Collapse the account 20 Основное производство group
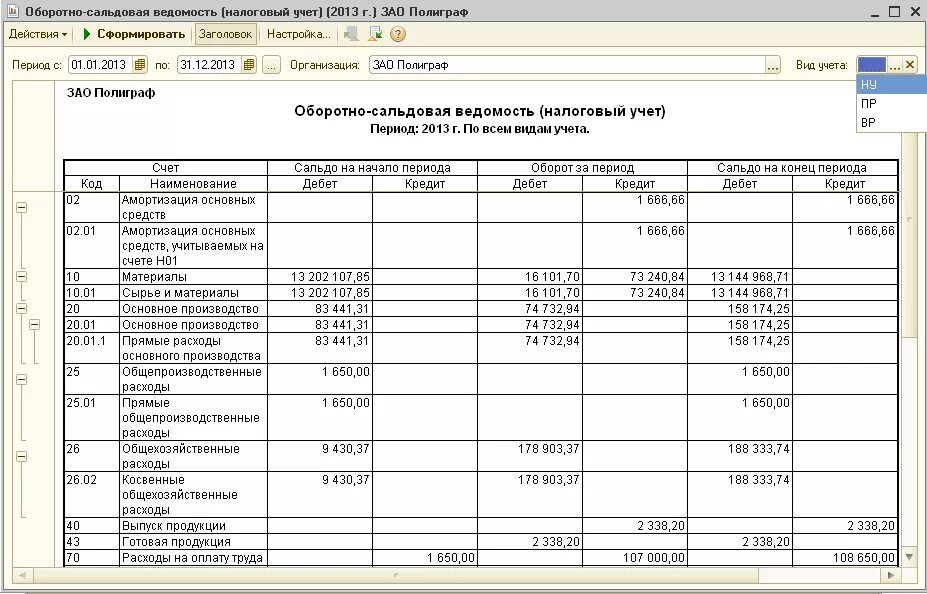This screenshot has height=594, width=927. [x=21, y=309]
